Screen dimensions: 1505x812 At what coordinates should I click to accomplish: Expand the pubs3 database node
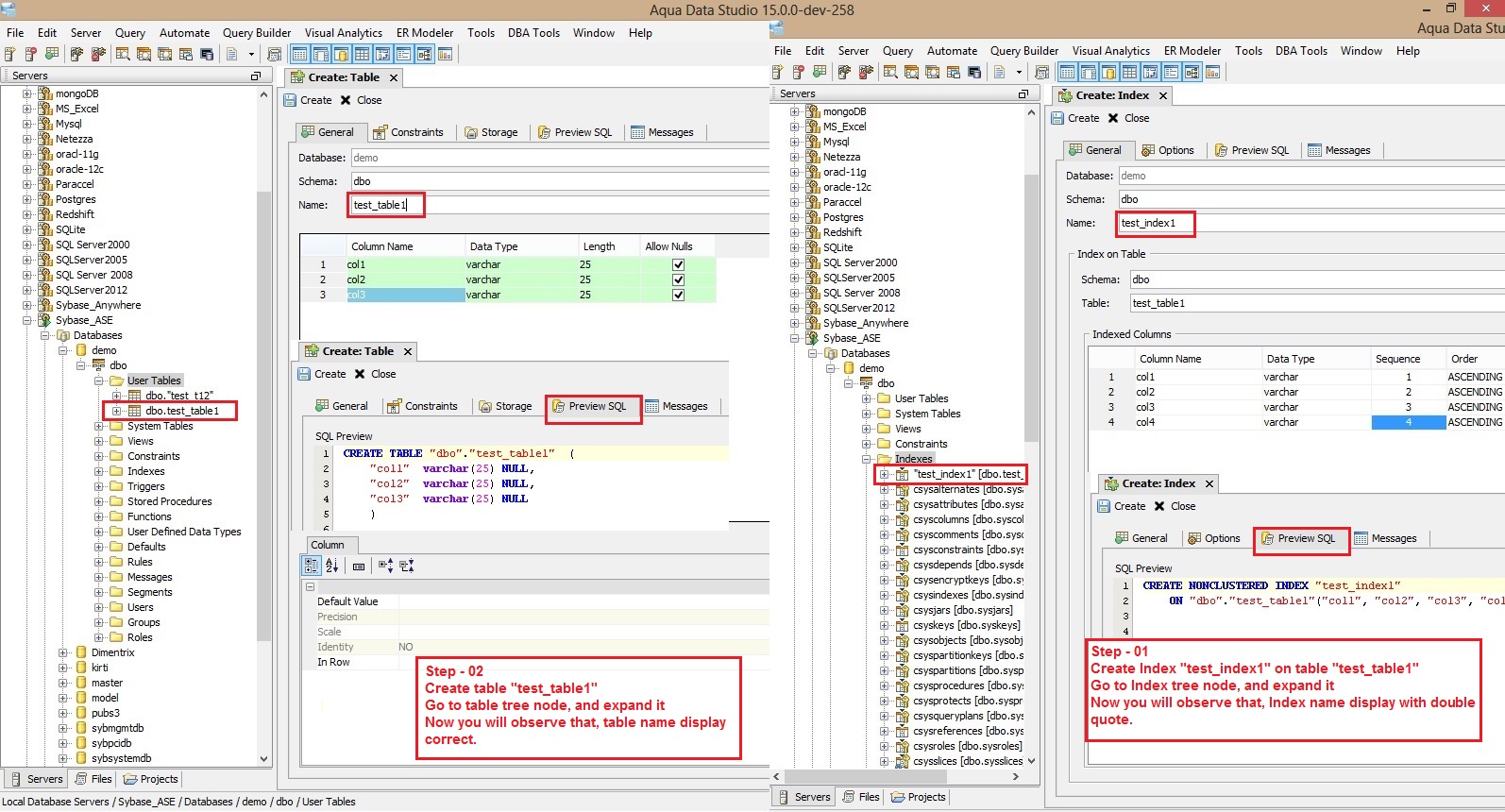click(63, 713)
